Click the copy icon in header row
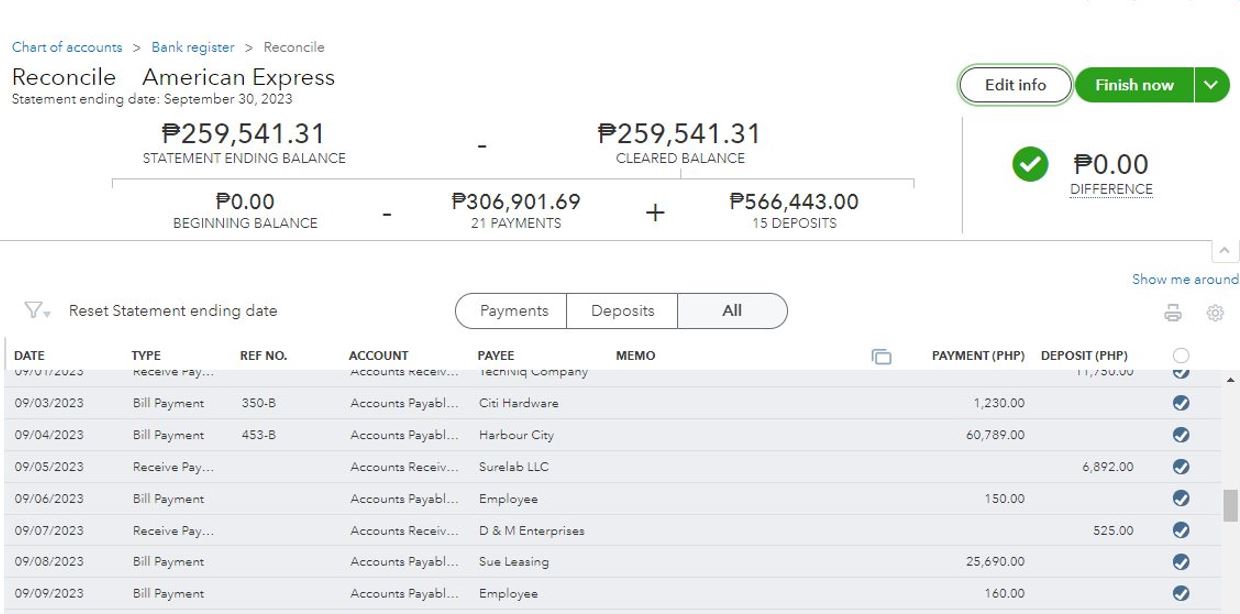This screenshot has height=614, width=1240. [x=881, y=356]
